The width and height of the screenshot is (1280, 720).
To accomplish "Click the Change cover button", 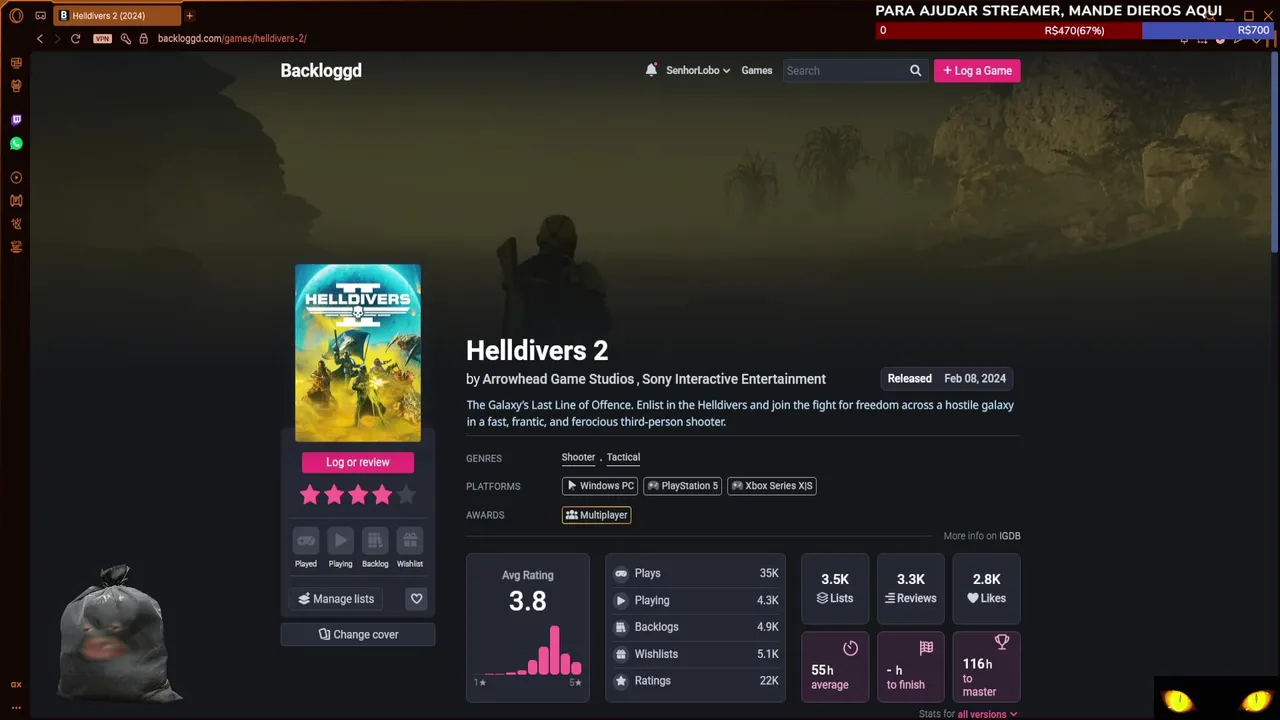I will pos(358,634).
